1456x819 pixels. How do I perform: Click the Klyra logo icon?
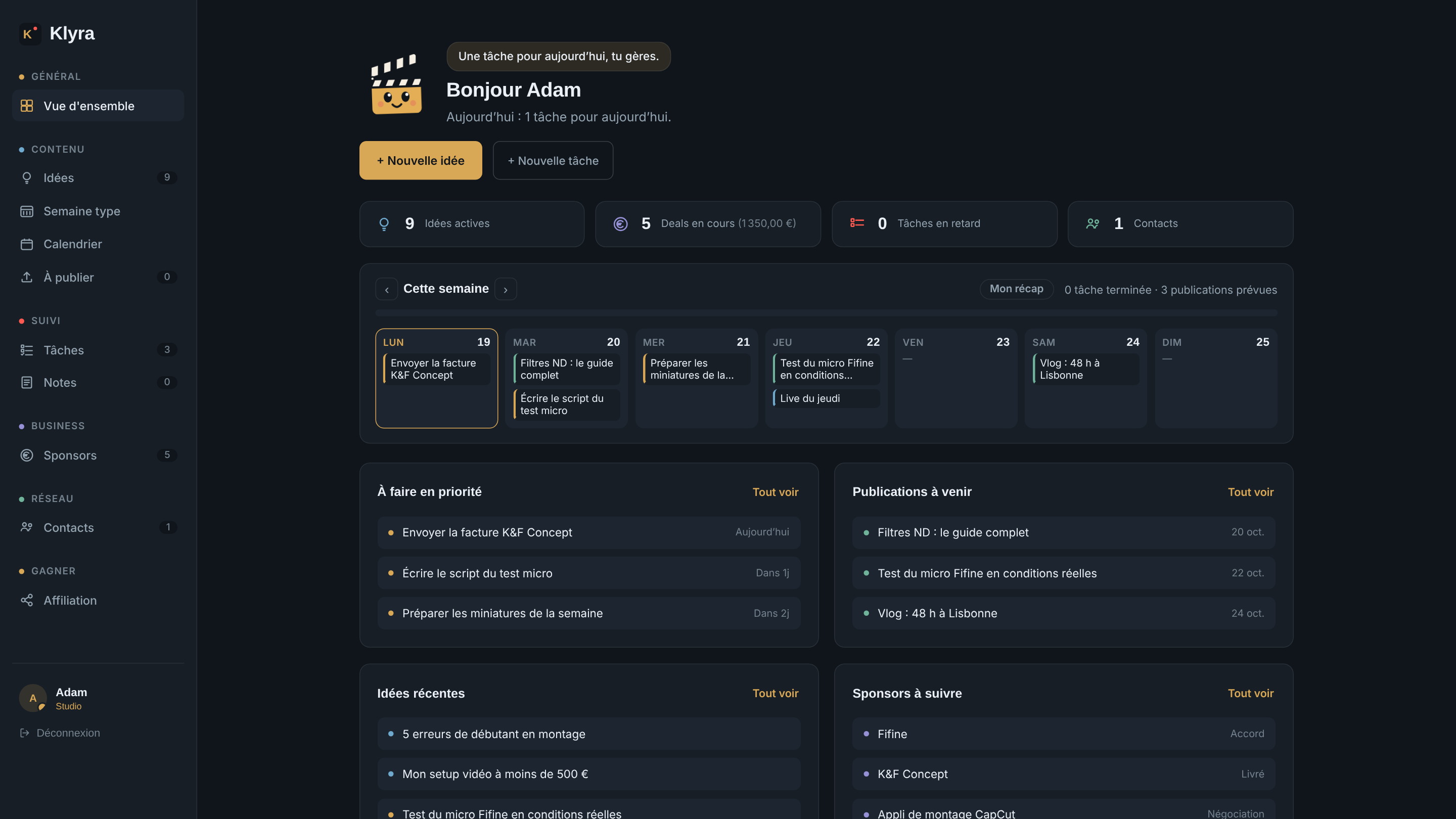29,33
